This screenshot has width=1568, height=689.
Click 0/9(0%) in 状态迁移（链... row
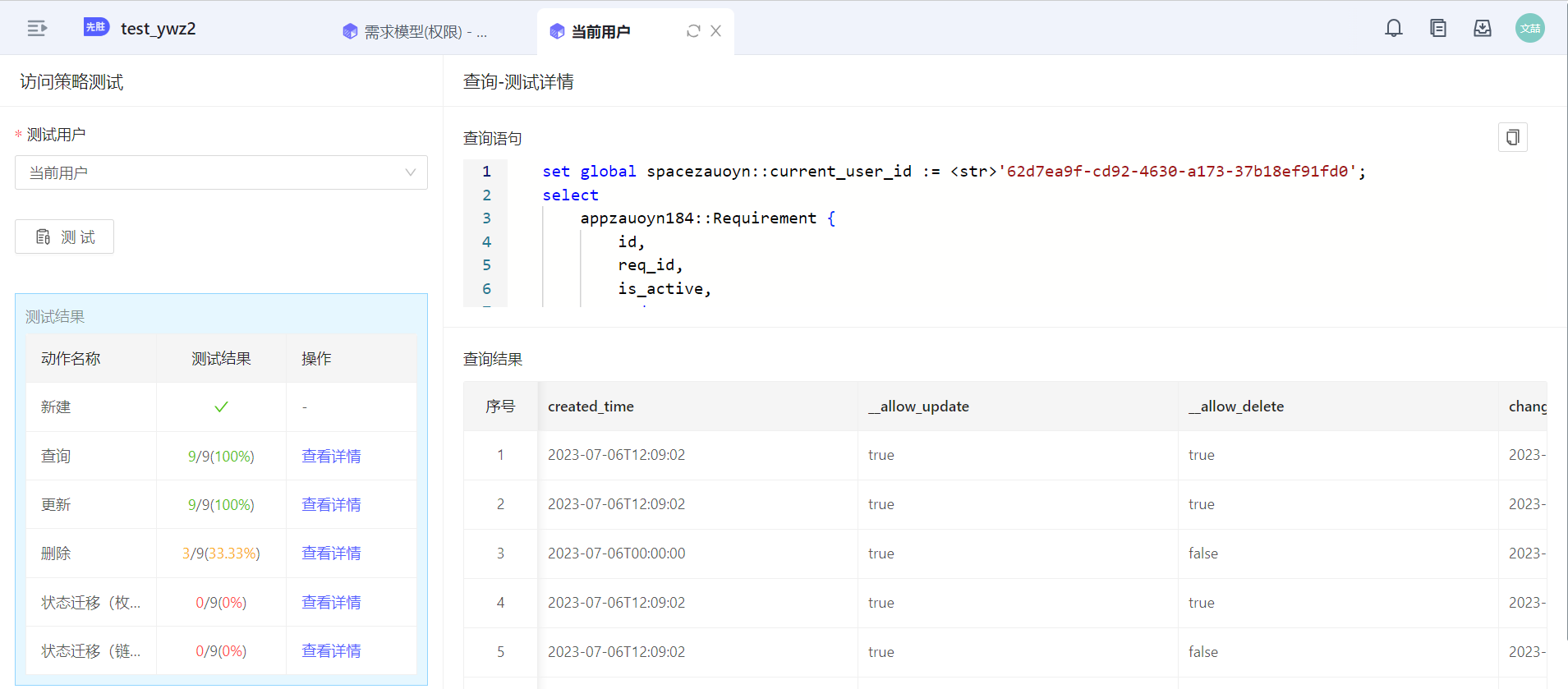221,651
